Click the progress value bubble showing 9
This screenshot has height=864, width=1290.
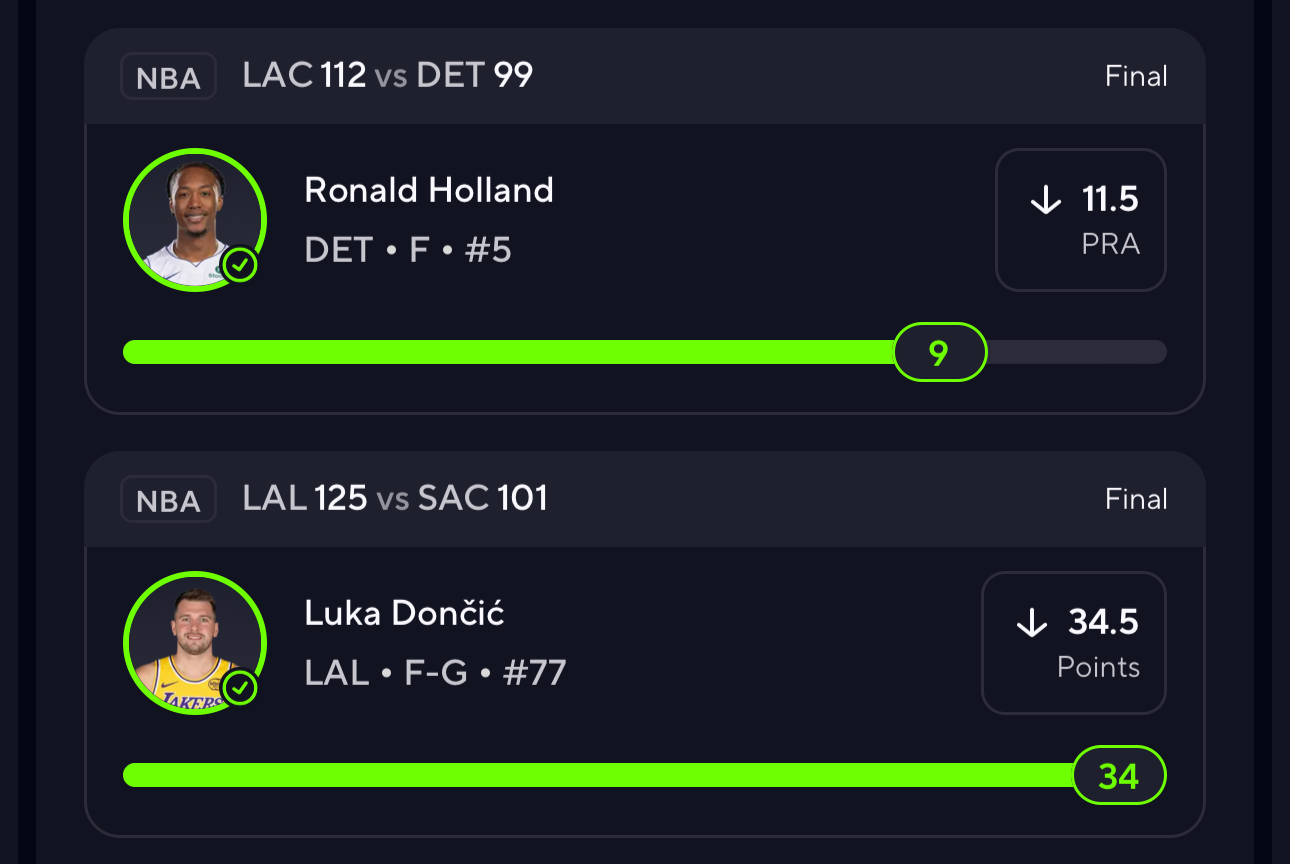939,352
